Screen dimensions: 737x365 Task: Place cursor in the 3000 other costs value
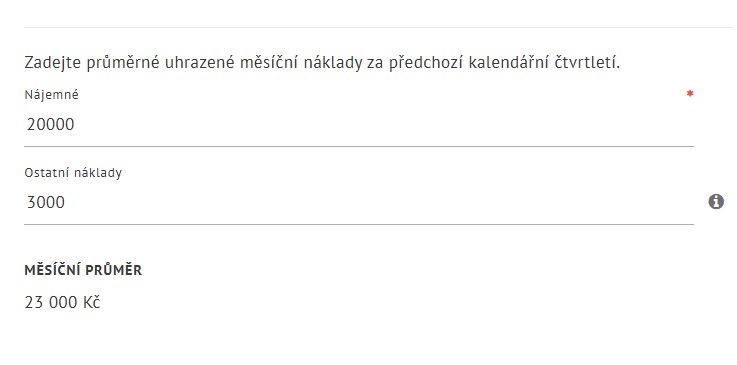tap(46, 202)
